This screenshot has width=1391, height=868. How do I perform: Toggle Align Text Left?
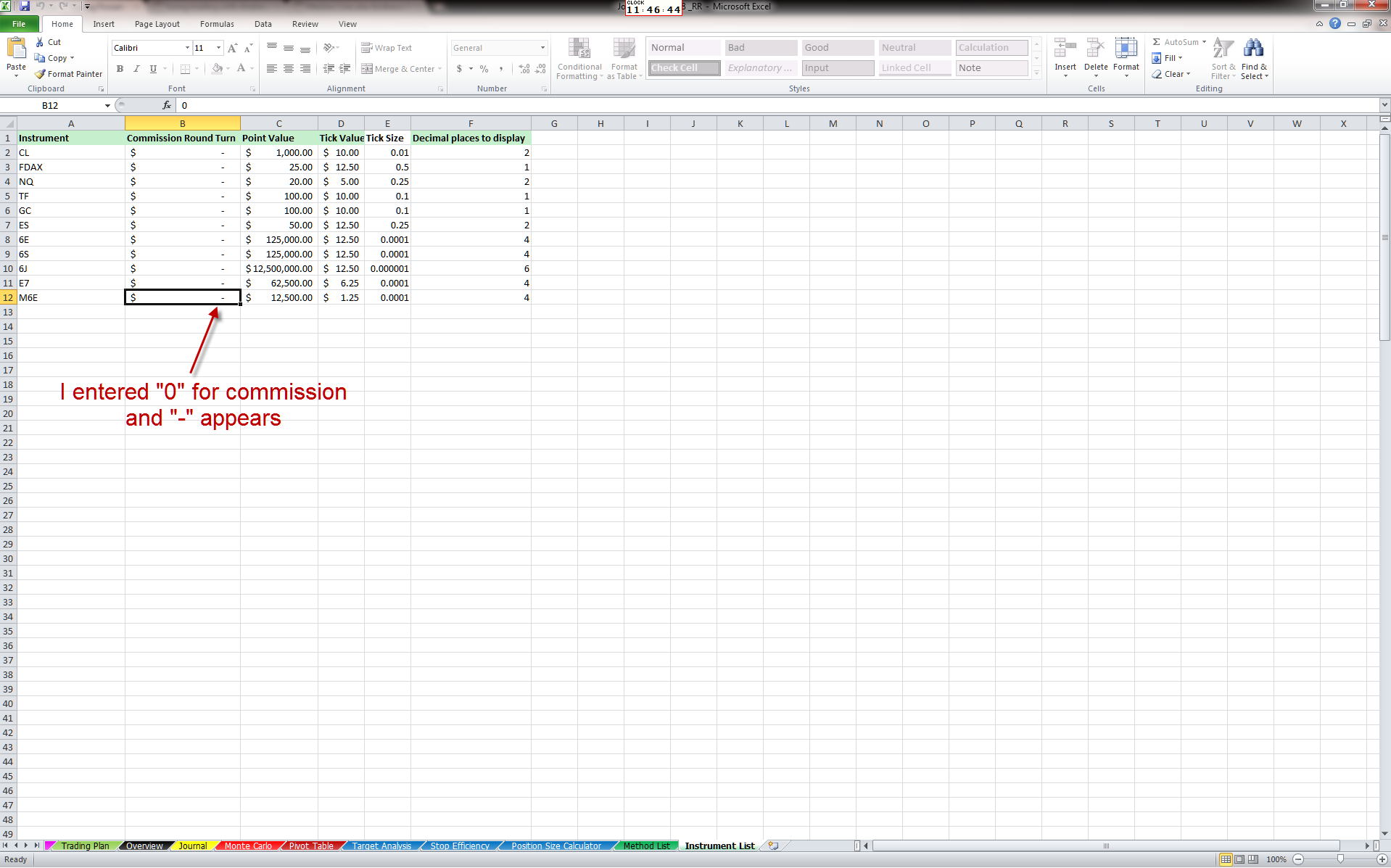point(271,69)
